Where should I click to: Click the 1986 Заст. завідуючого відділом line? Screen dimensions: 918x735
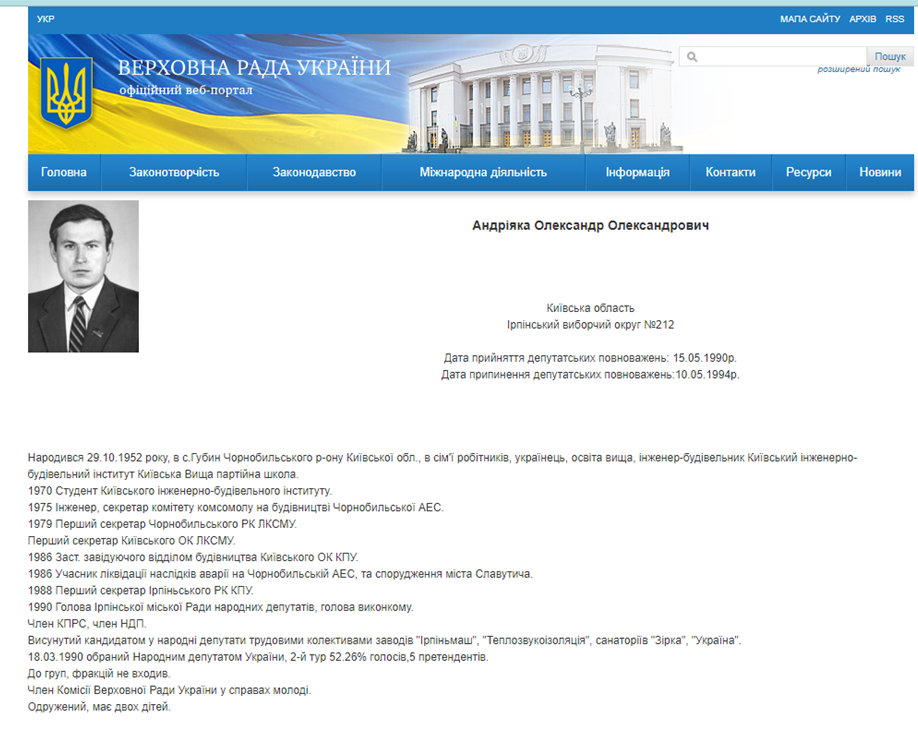193,557
